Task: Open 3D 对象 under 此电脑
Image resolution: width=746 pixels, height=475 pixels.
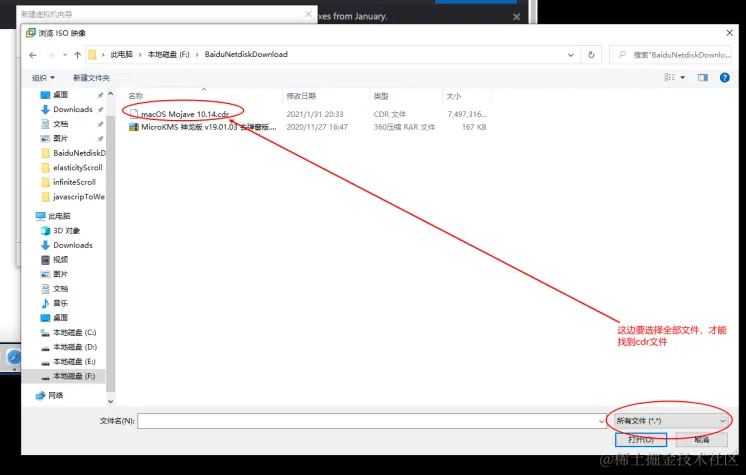Action: (67, 231)
